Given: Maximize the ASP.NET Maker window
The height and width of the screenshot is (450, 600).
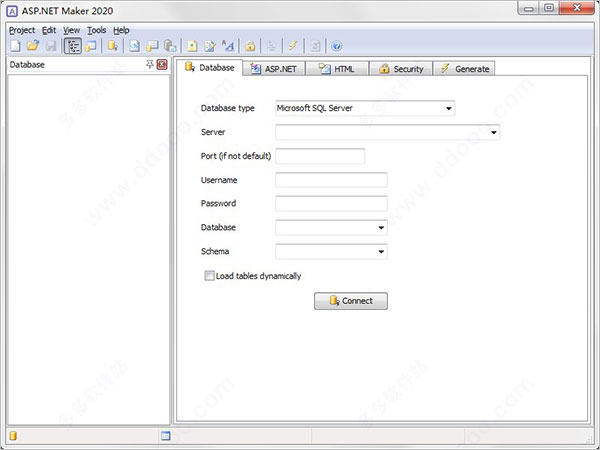Looking at the screenshot, I should [x=548, y=8].
